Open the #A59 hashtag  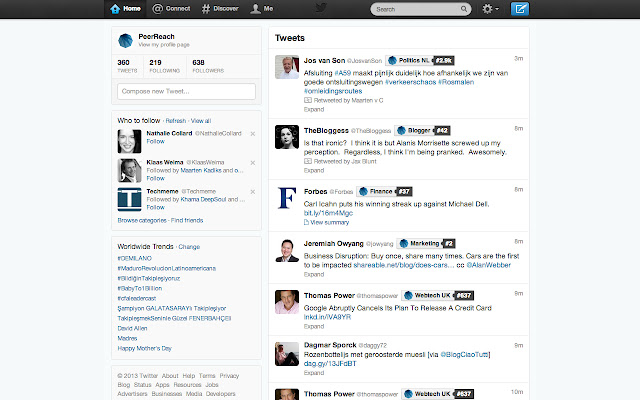click(x=342, y=73)
